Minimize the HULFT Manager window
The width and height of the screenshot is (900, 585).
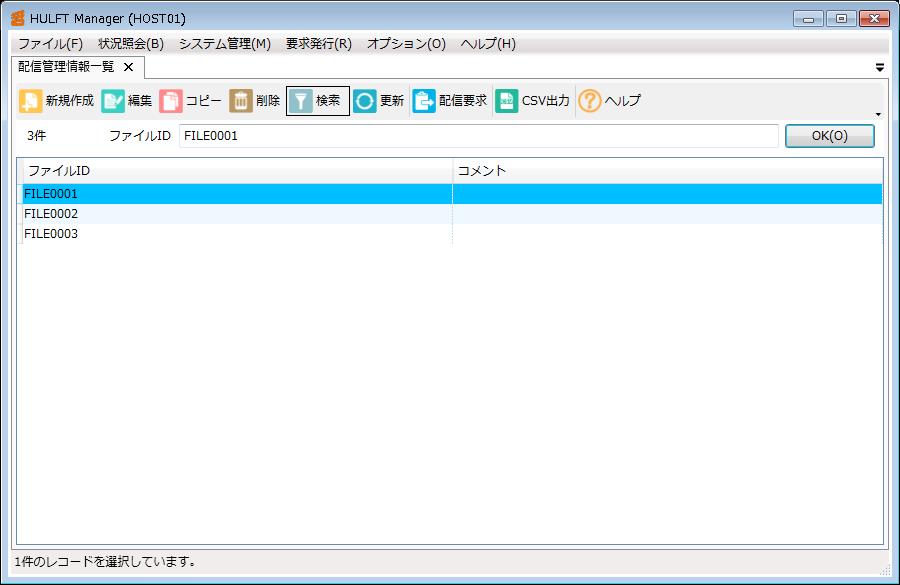coord(808,19)
